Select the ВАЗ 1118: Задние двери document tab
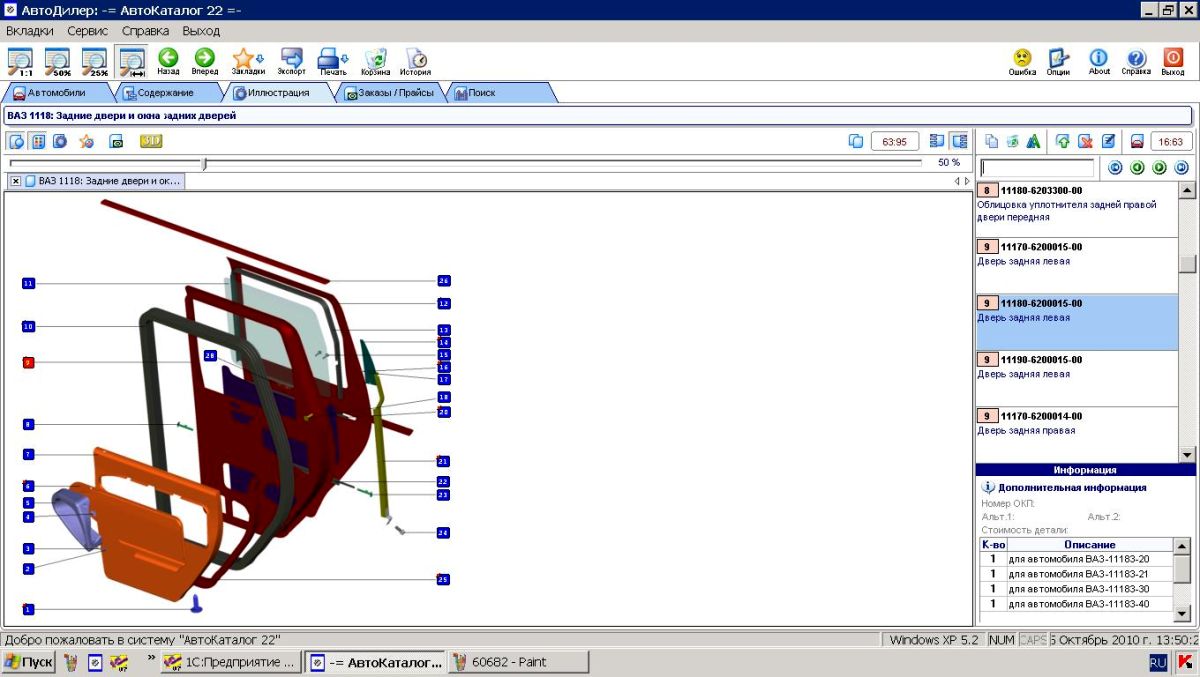This screenshot has width=1200, height=677. (x=104, y=181)
